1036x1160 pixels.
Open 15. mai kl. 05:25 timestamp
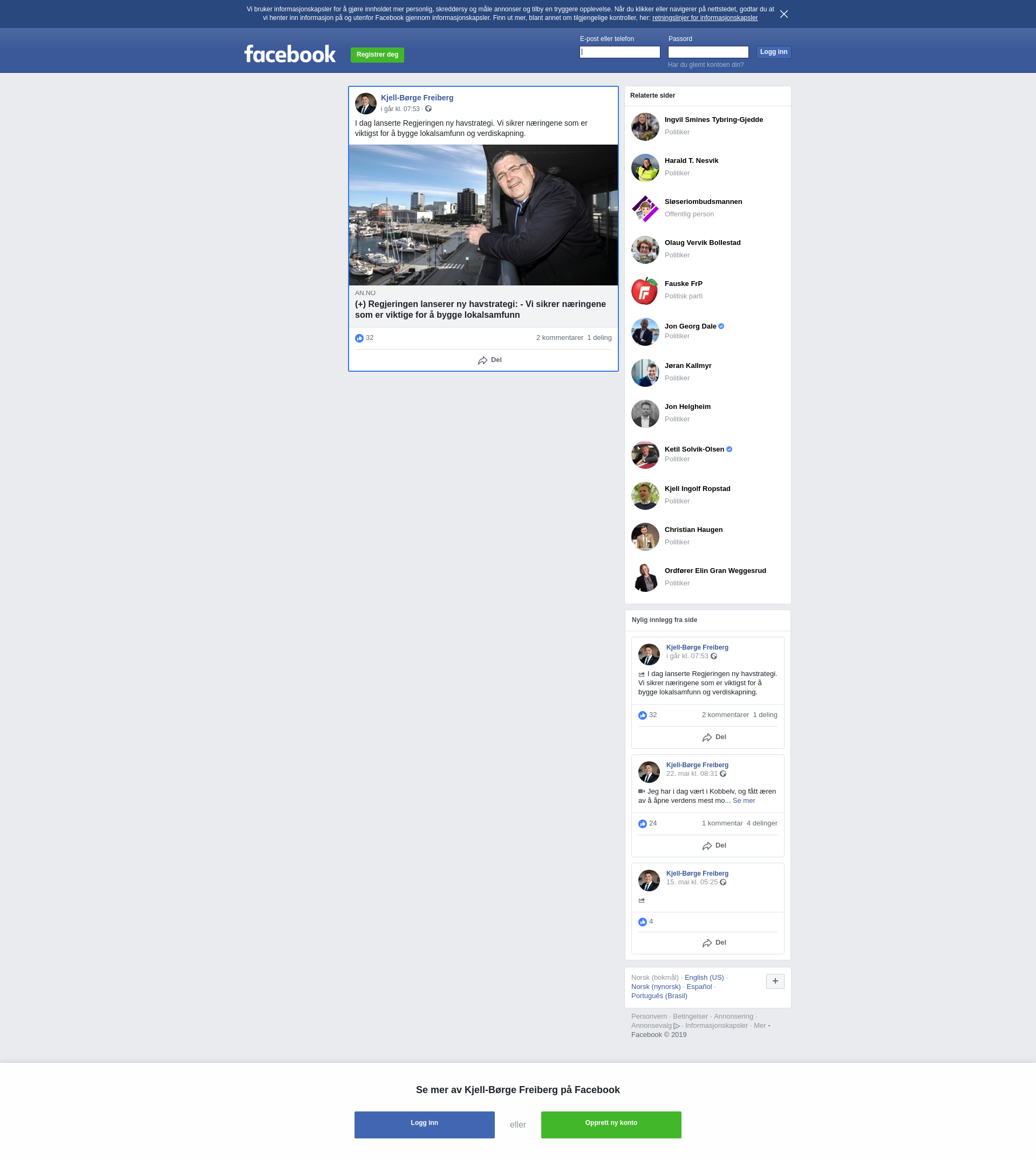692,882
